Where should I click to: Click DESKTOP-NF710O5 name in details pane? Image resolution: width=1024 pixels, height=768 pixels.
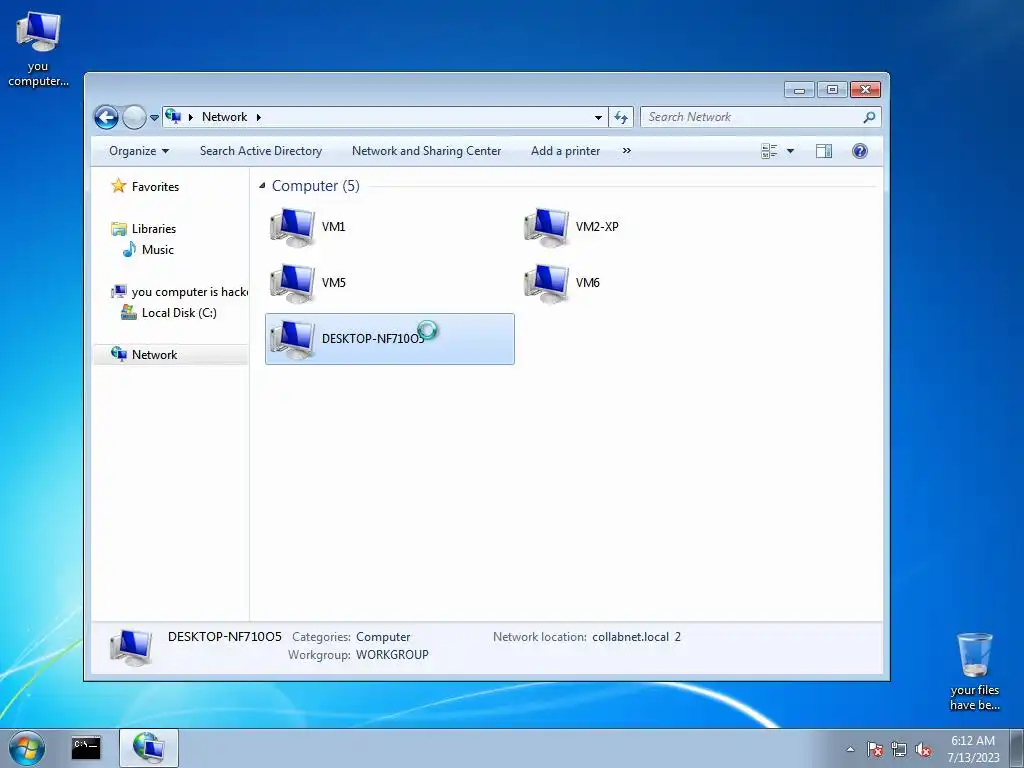225,637
